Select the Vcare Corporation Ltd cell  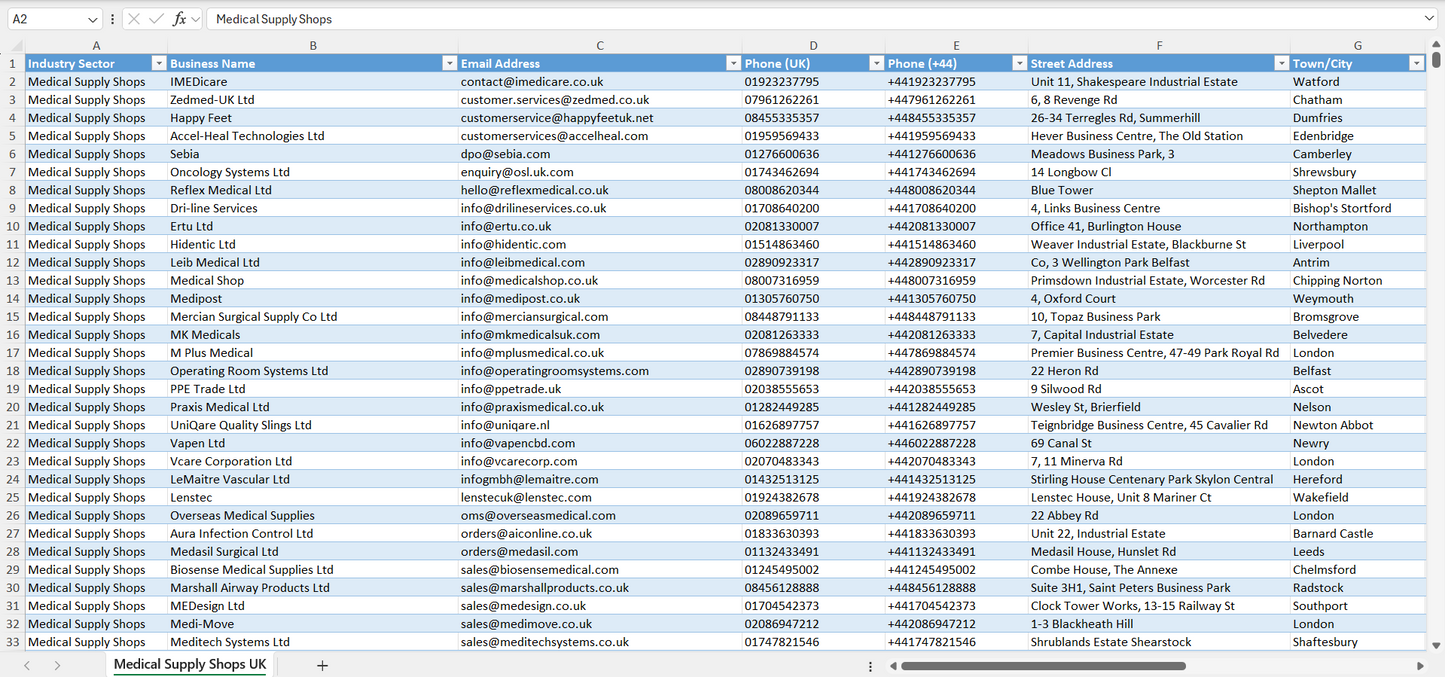click(x=313, y=461)
